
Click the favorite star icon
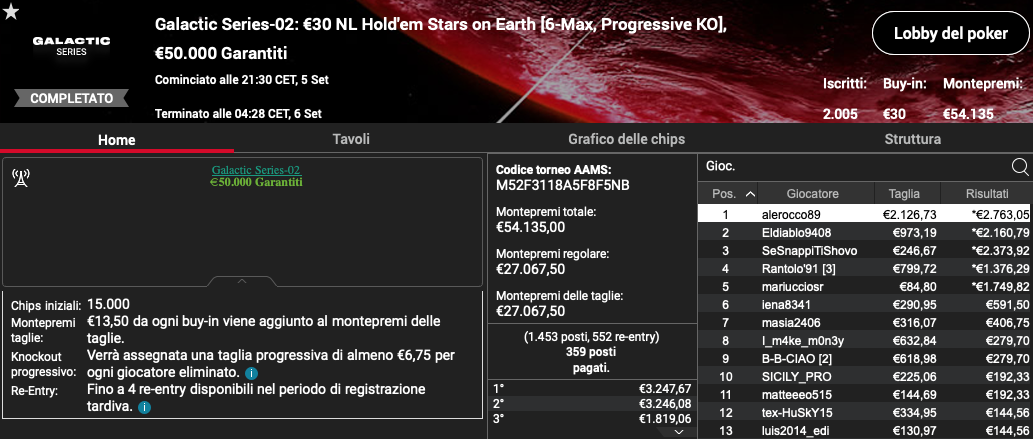[x=10, y=11]
